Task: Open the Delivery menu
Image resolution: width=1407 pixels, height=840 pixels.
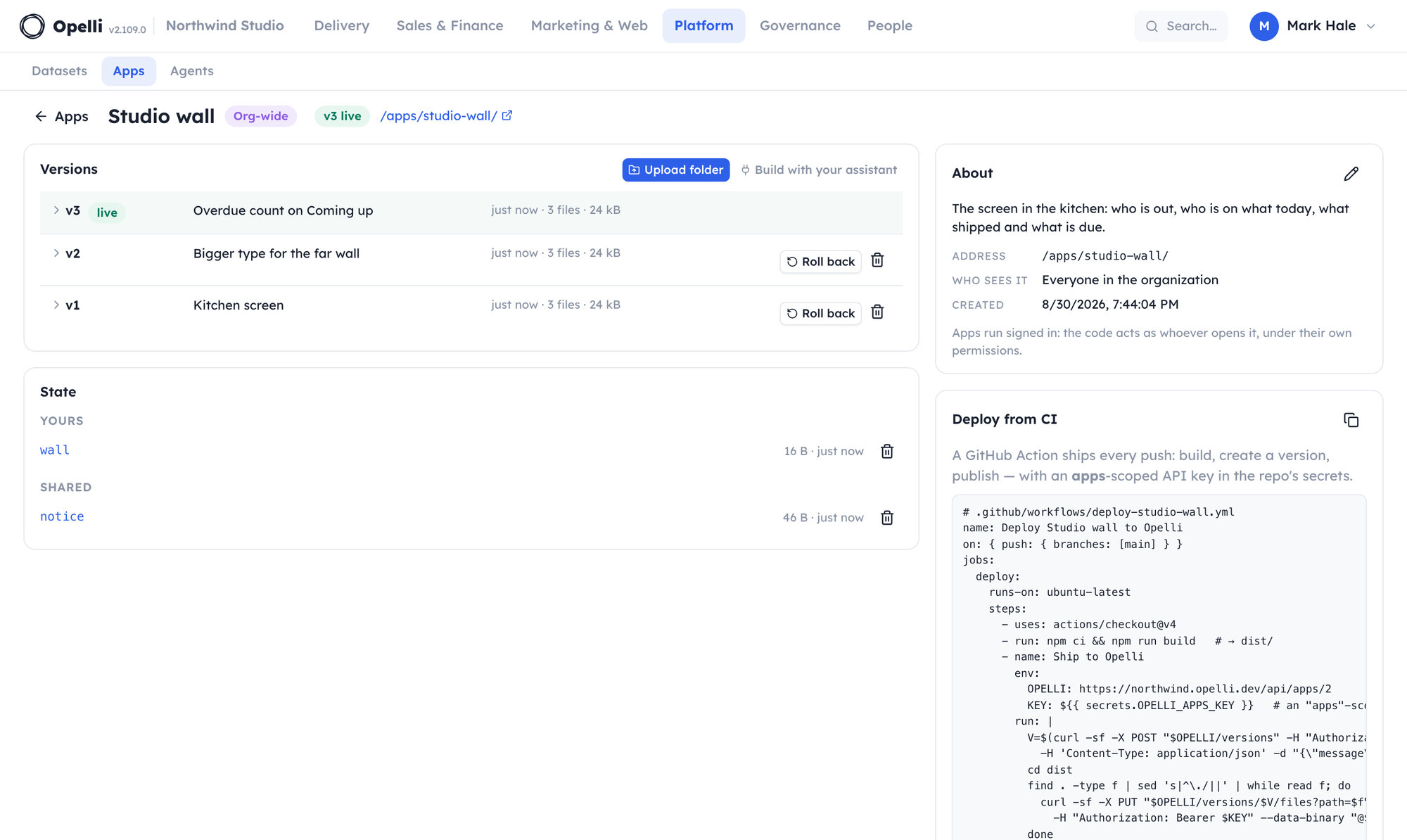Action: tap(341, 26)
